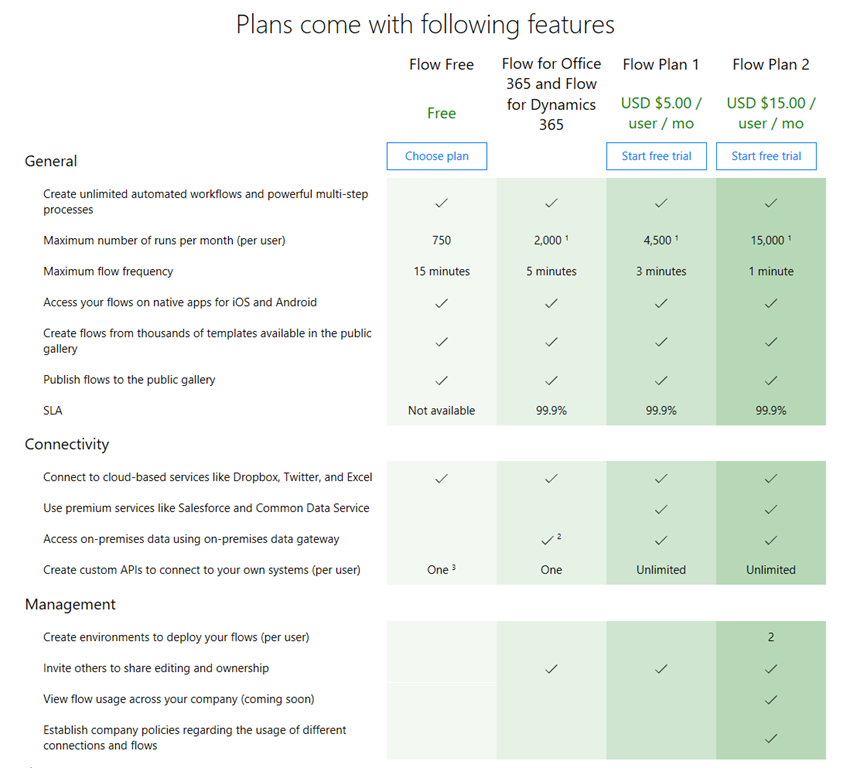
Task: Click the USD $5.00 / user / mo price
Action: (661, 113)
